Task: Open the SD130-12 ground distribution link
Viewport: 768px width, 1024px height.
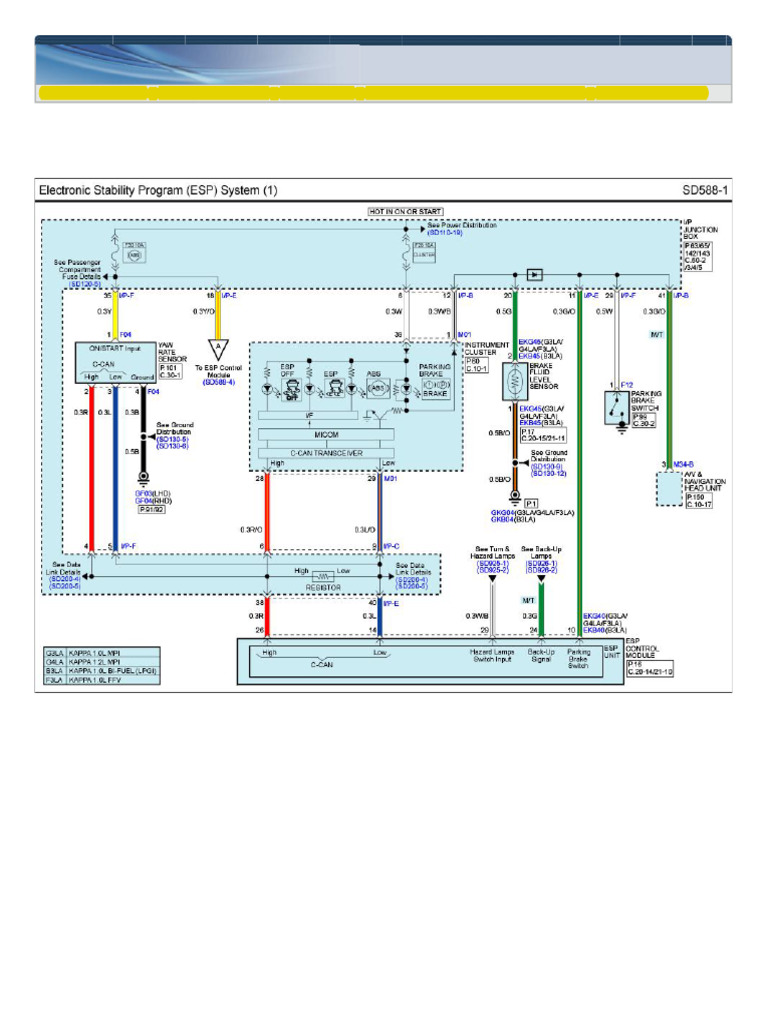Action: [549, 473]
